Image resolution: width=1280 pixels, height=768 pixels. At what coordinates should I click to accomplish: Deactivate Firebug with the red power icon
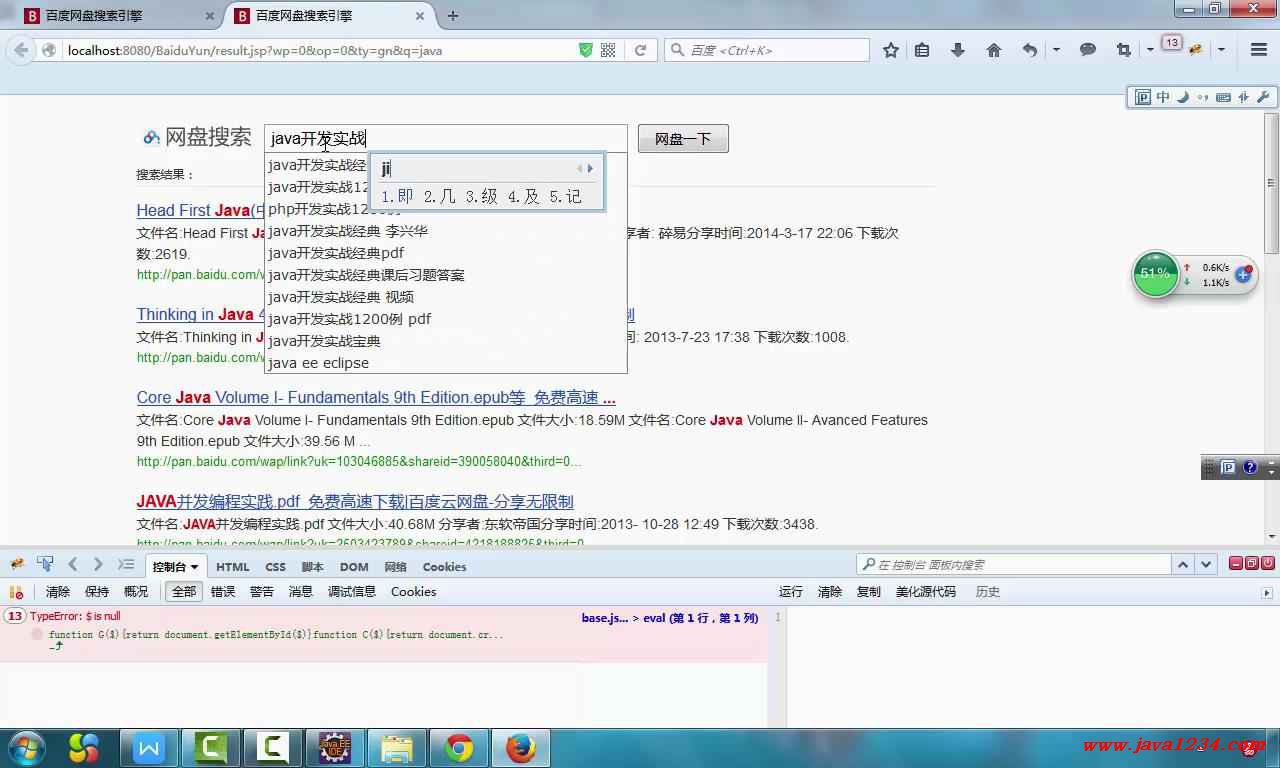click(1267, 564)
